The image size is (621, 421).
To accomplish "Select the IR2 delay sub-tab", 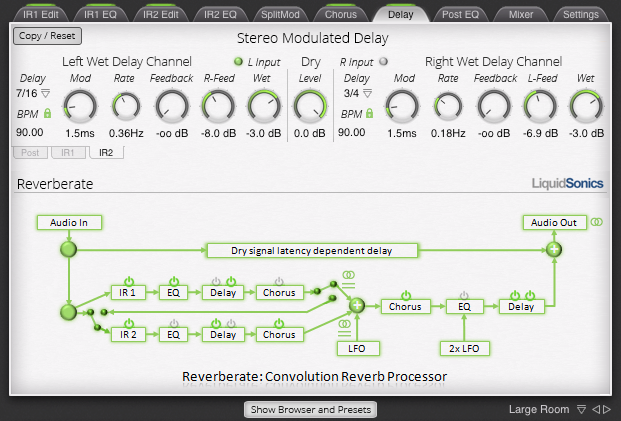I will click(x=106, y=152).
